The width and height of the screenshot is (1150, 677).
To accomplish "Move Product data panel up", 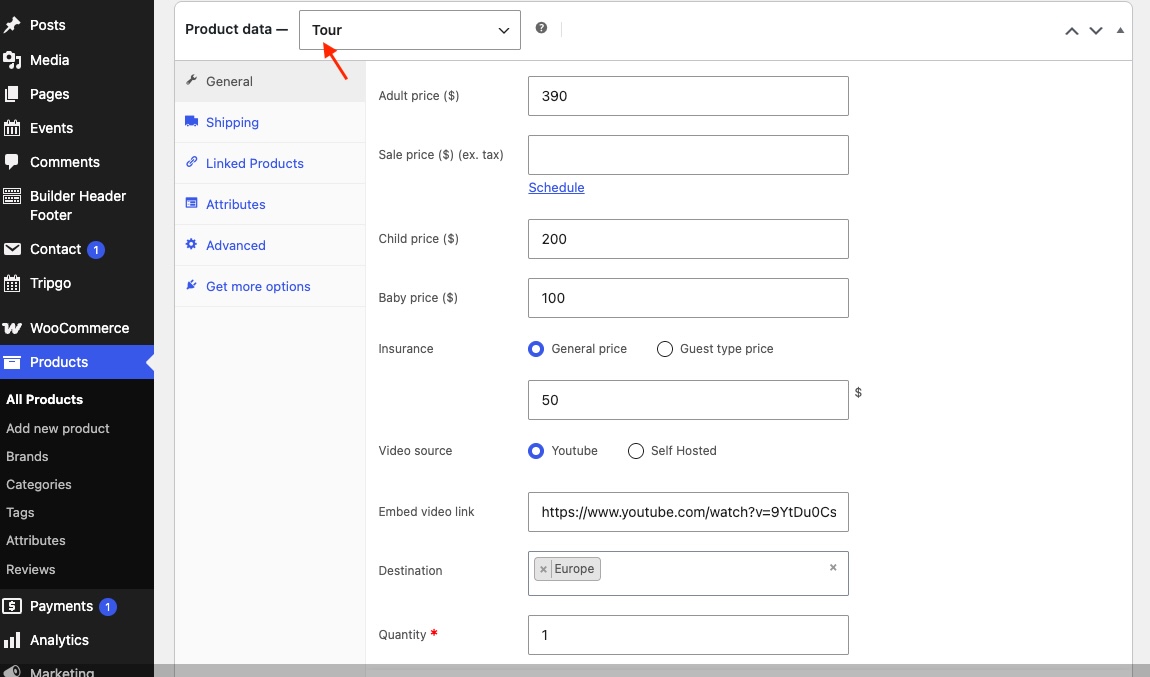I will [x=1072, y=31].
